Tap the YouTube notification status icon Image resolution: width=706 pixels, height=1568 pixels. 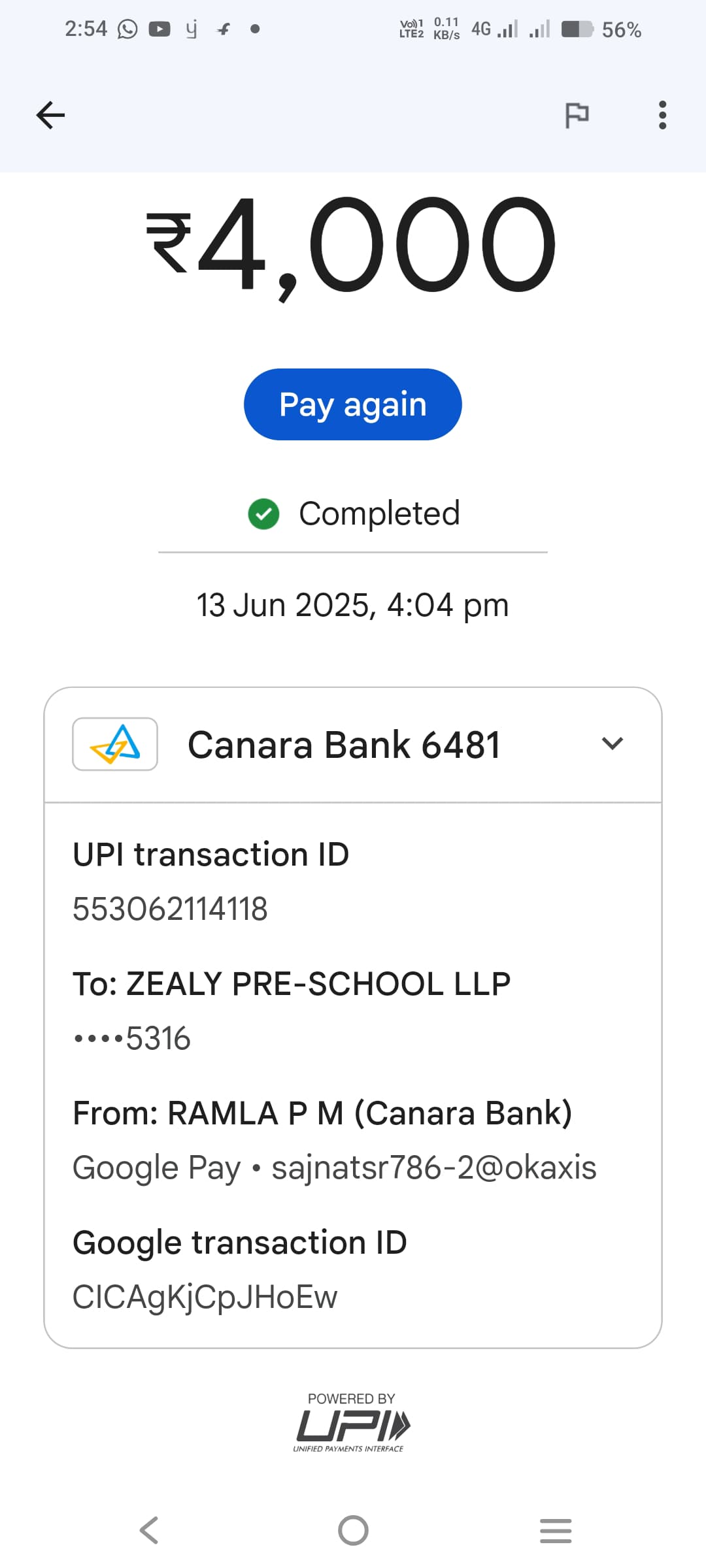point(160,29)
